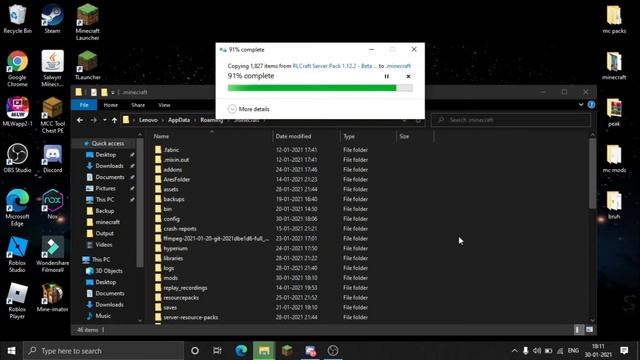Click the RLCraft Server Pack source link

(x=335, y=66)
